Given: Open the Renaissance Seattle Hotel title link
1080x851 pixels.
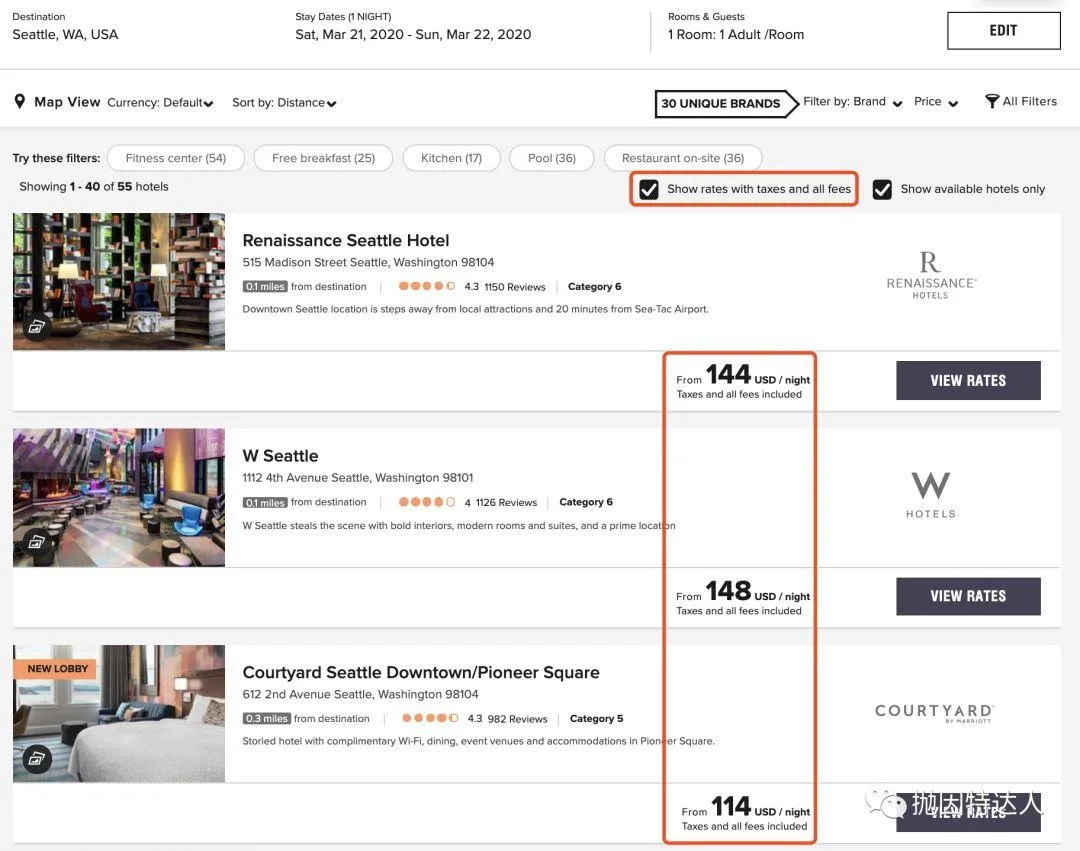Looking at the screenshot, I should (x=346, y=240).
